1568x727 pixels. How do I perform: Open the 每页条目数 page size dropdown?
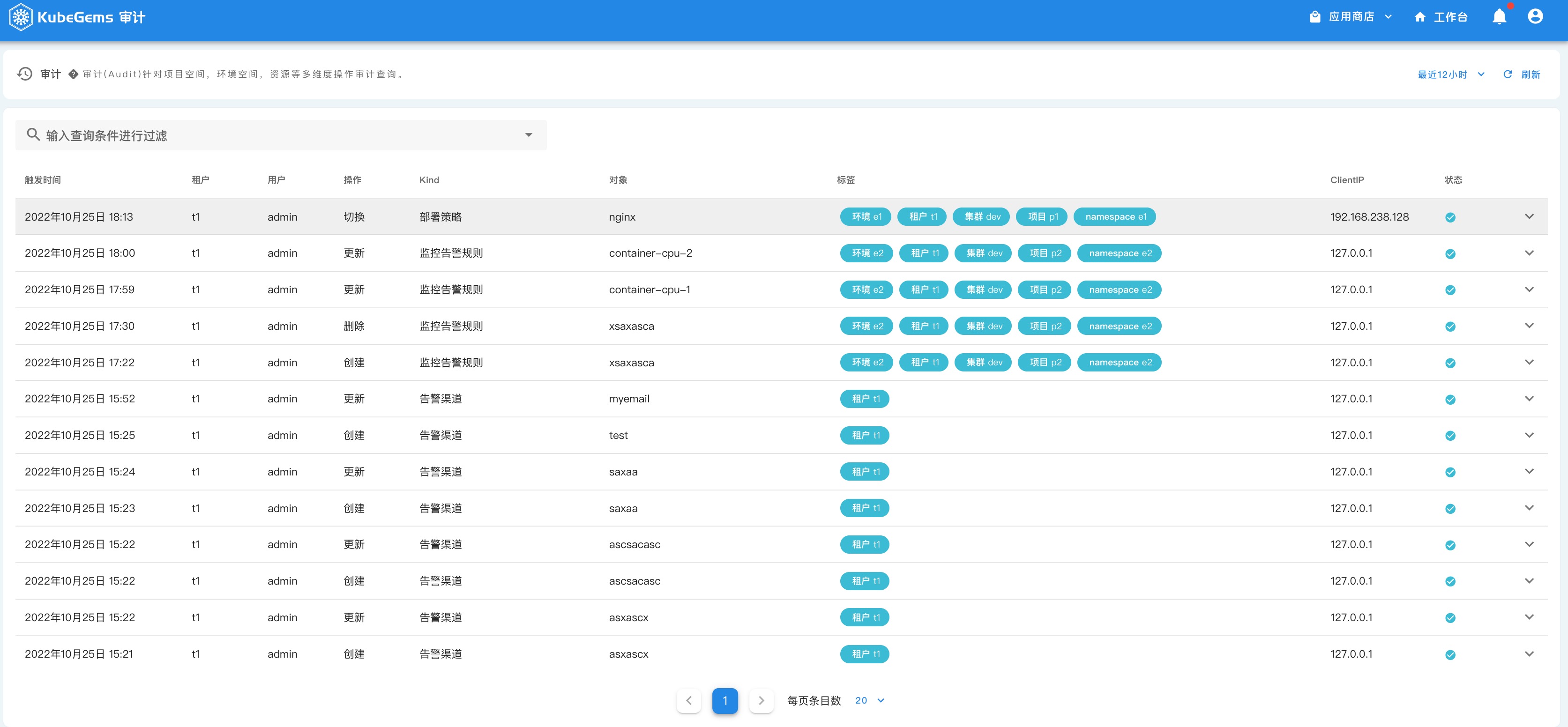pyautogui.click(x=869, y=700)
